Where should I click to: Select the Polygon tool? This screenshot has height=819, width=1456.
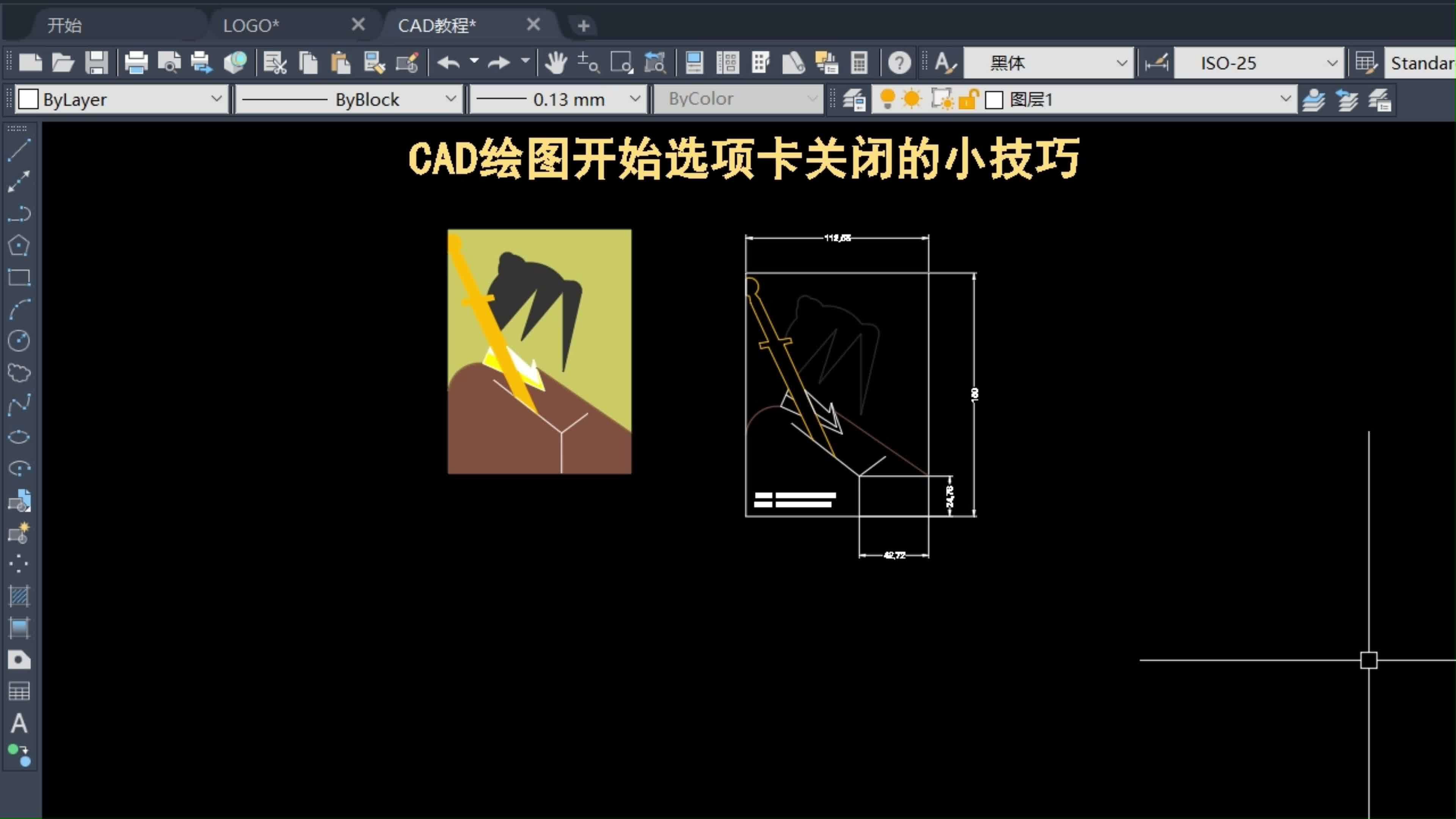(19, 245)
